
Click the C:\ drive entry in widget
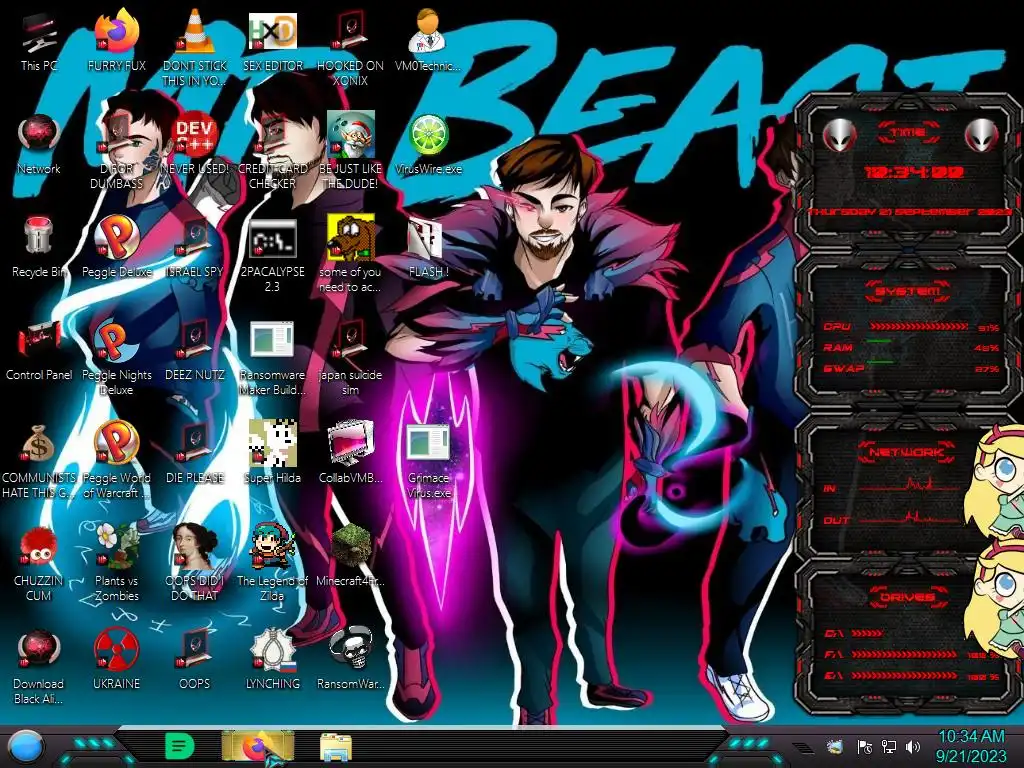(x=852, y=633)
